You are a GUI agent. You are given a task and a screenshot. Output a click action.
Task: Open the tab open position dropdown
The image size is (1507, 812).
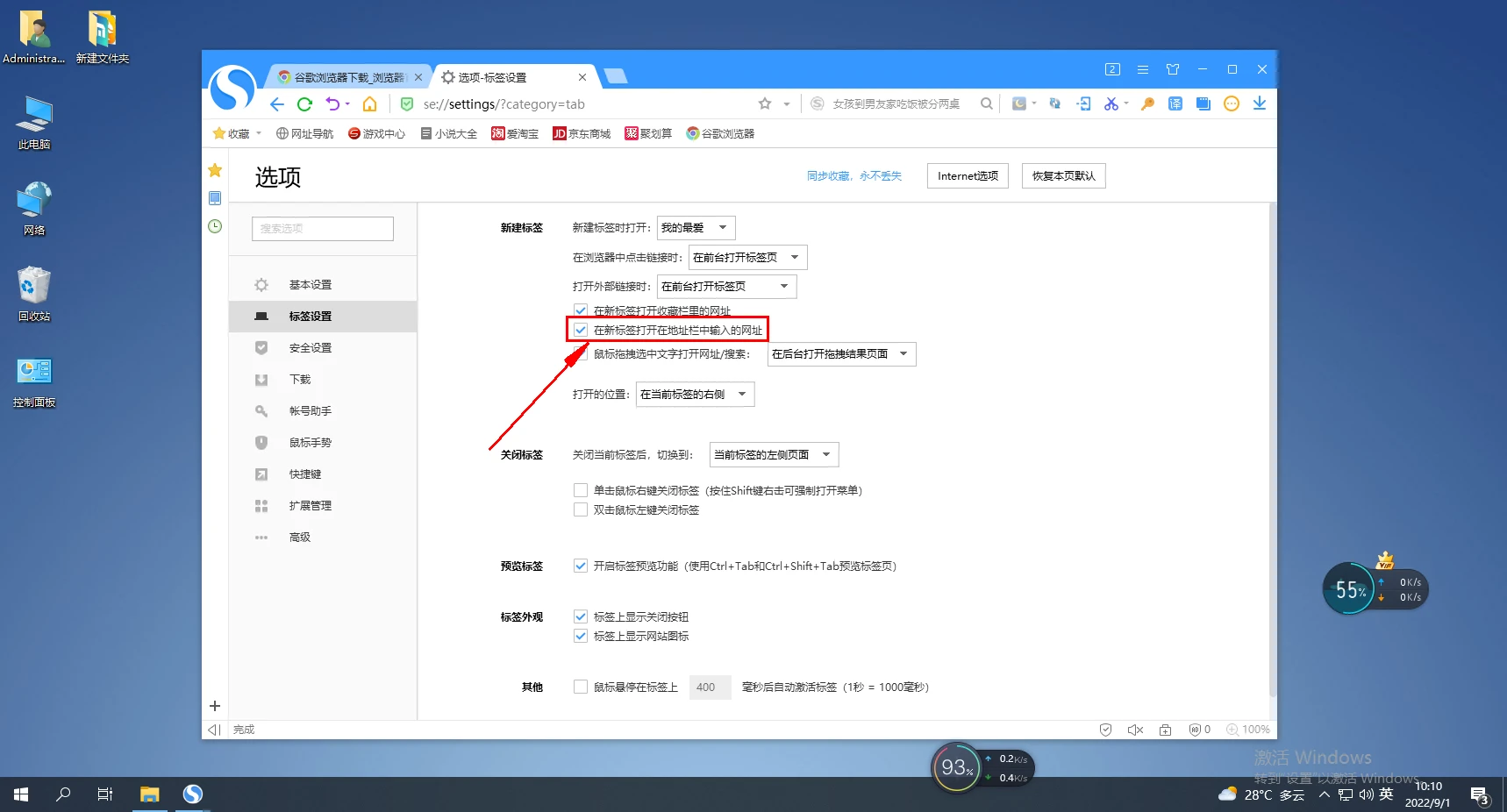[x=695, y=395]
